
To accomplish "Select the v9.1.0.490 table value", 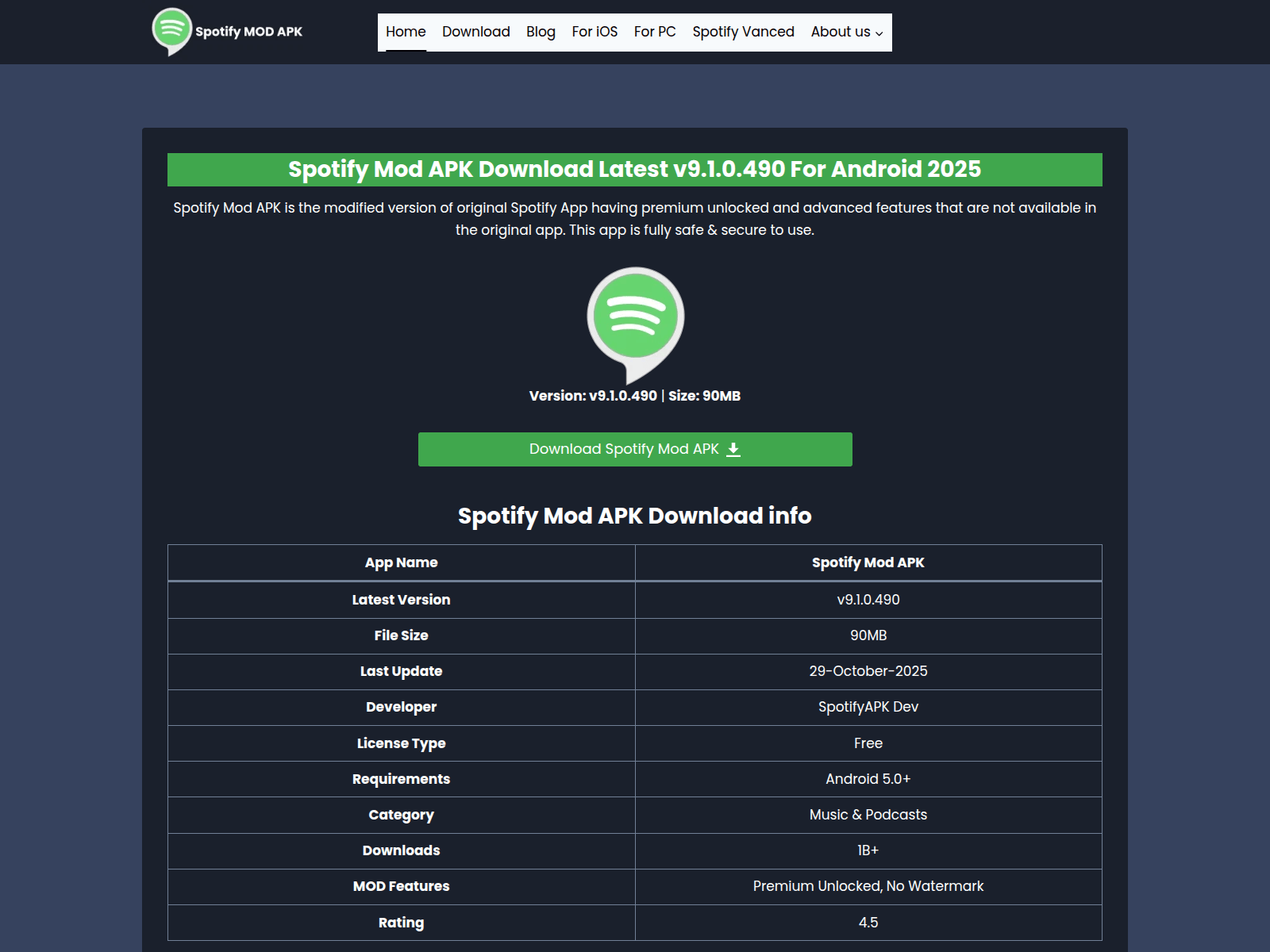I will (868, 600).
